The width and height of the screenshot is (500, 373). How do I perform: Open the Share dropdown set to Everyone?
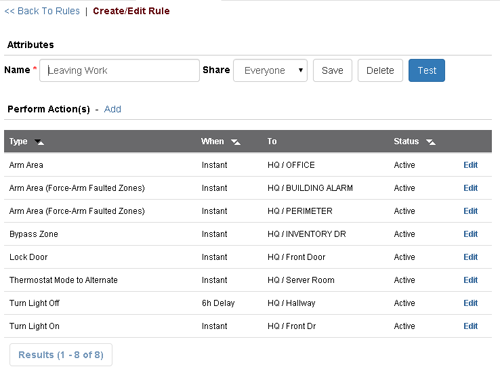click(270, 70)
